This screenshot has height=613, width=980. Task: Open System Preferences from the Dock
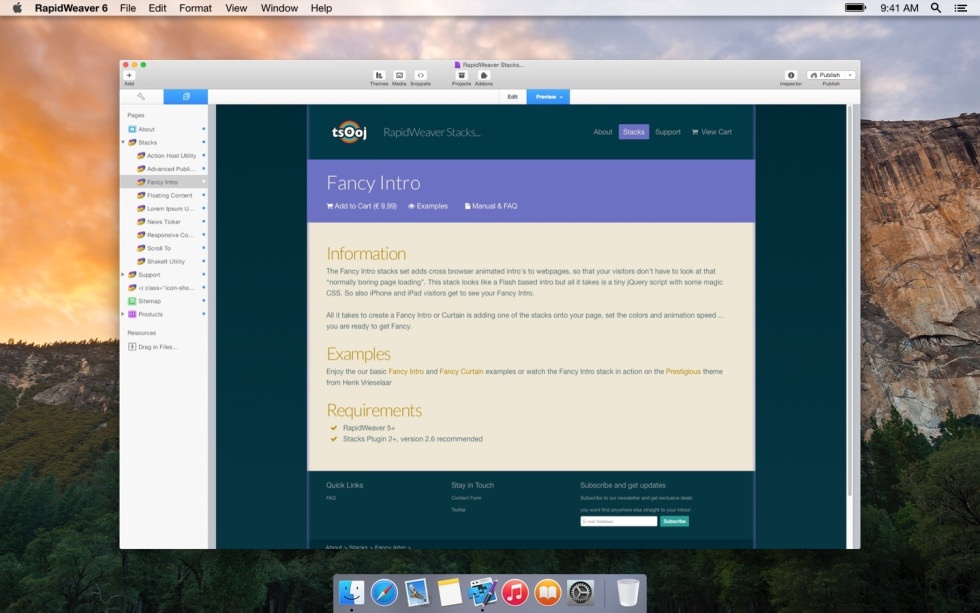581,592
